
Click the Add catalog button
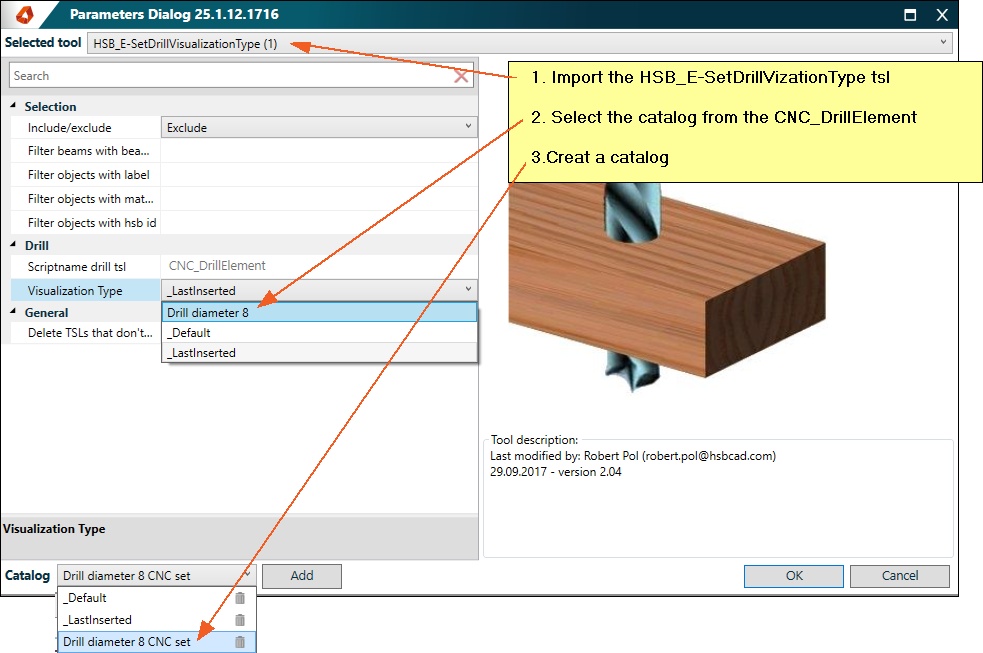click(x=302, y=576)
